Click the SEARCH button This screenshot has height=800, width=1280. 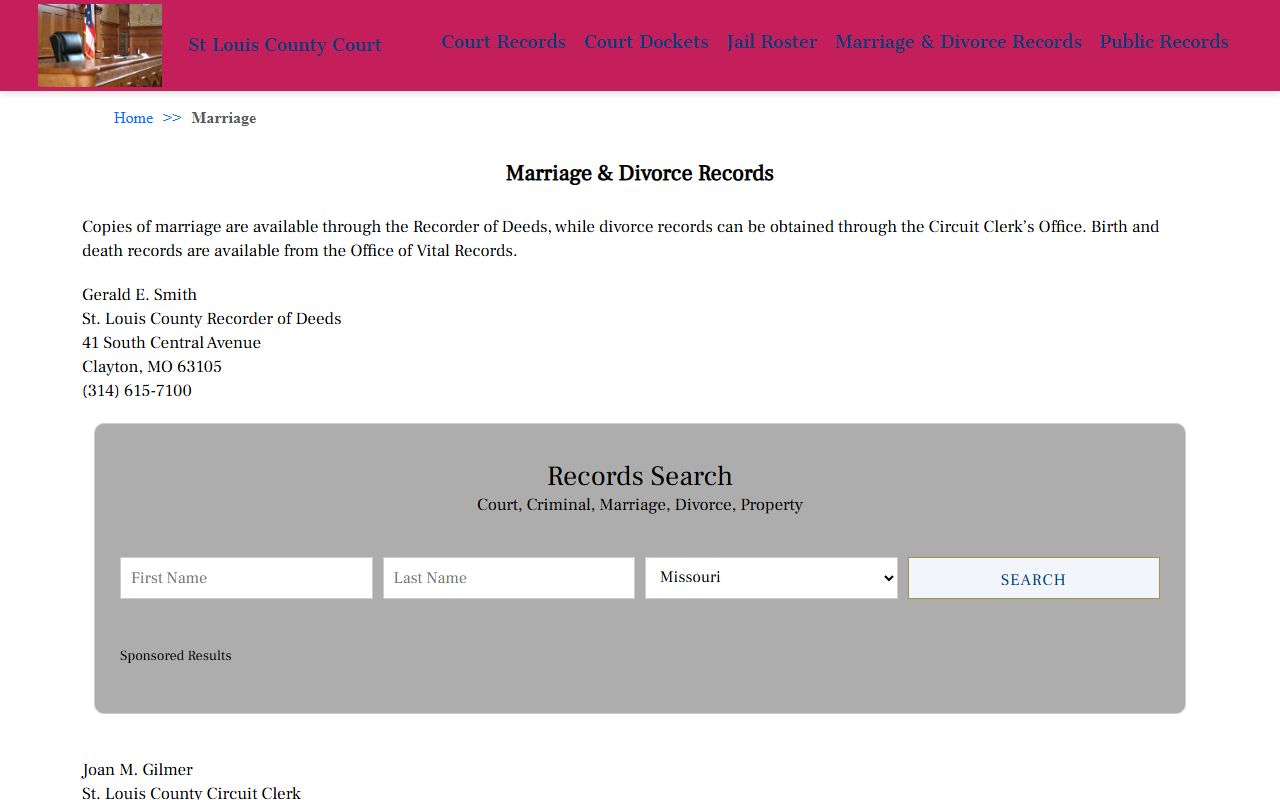click(x=1034, y=578)
